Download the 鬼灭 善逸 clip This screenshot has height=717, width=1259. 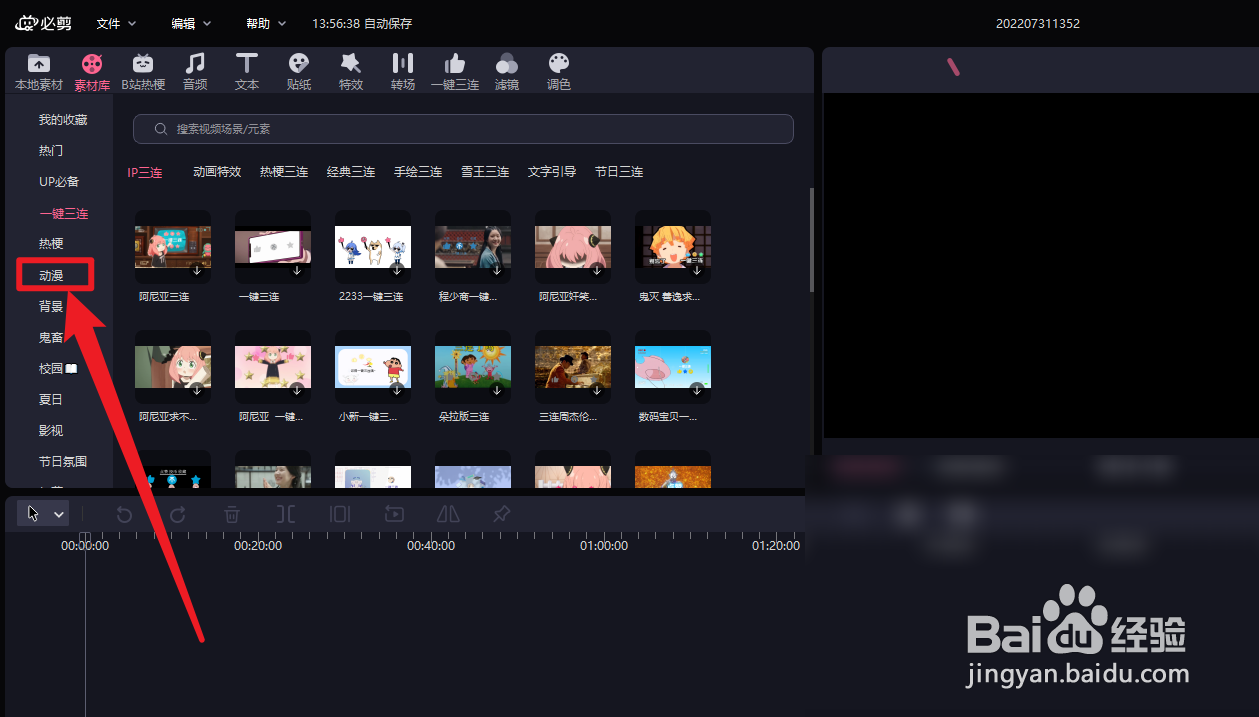(697, 271)
